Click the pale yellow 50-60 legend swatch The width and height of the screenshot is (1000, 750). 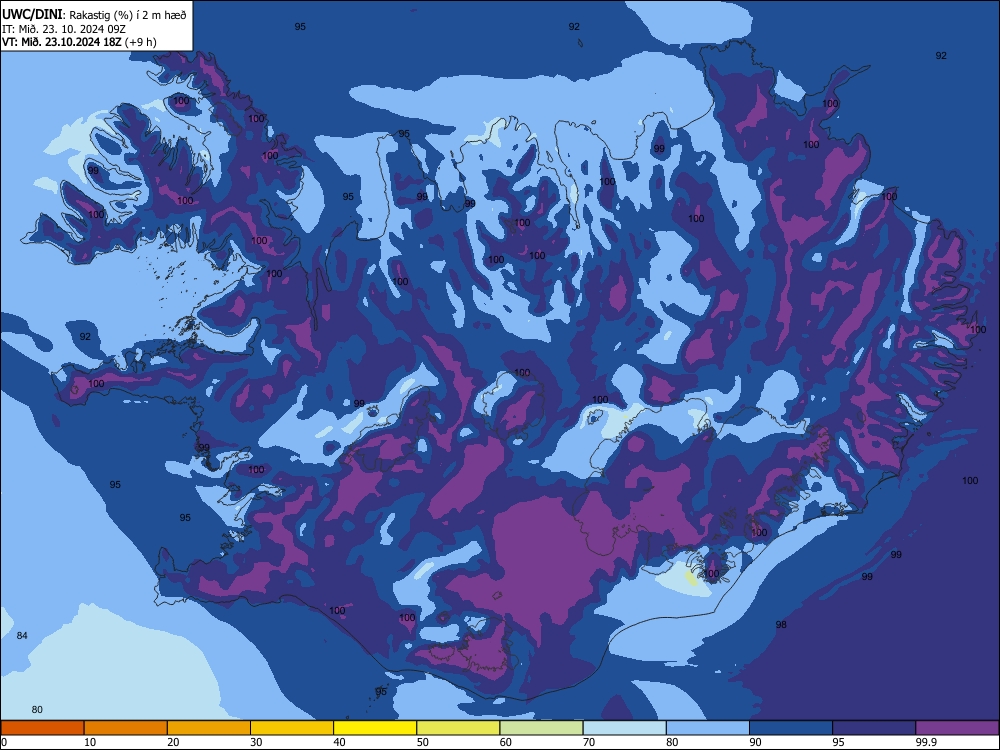[x=458, y=728]
